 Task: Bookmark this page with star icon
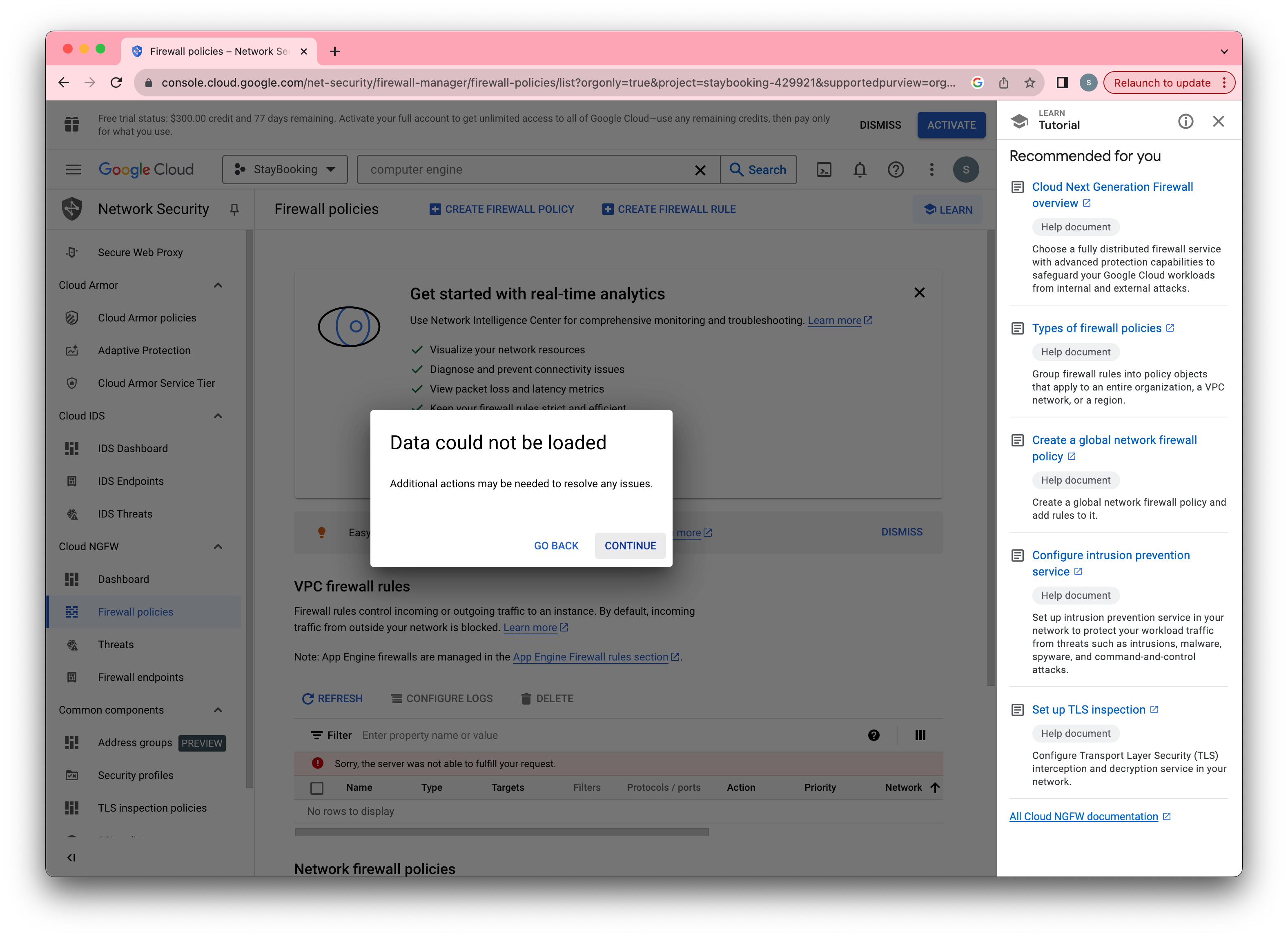1030,83
